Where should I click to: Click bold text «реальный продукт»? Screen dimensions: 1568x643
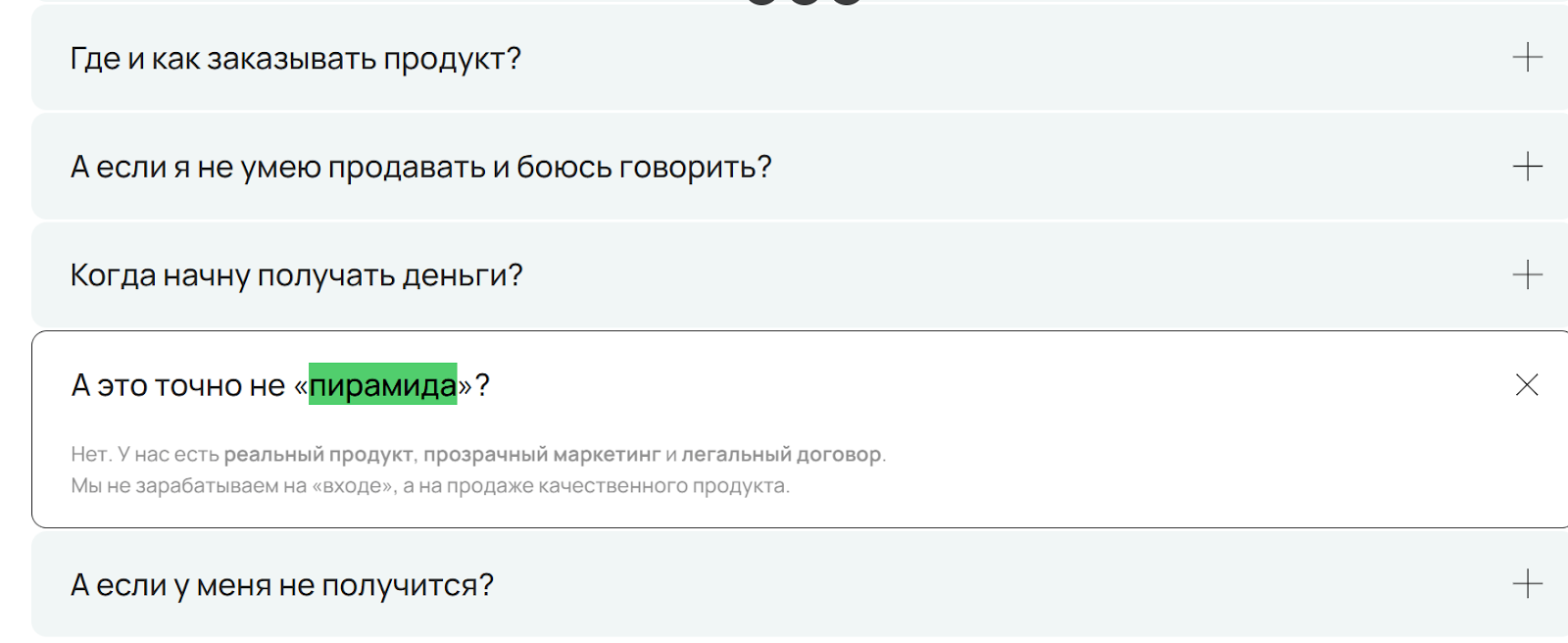click(319, 455)
